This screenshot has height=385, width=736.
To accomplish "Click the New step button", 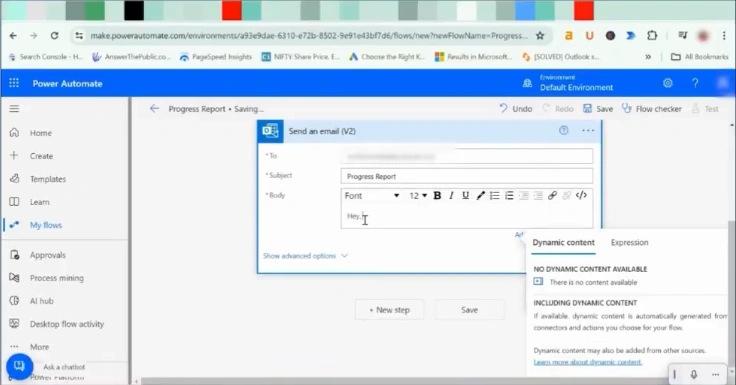I will pyautogui.click(x=389, y=310).
